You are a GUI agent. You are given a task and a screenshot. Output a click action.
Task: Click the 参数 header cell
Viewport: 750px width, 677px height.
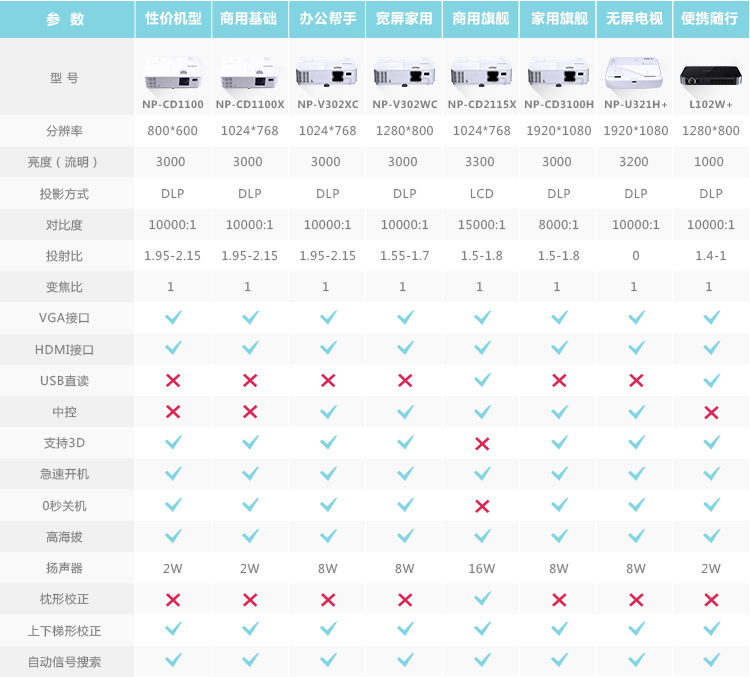pyautogui.click(x=66, y=19)
